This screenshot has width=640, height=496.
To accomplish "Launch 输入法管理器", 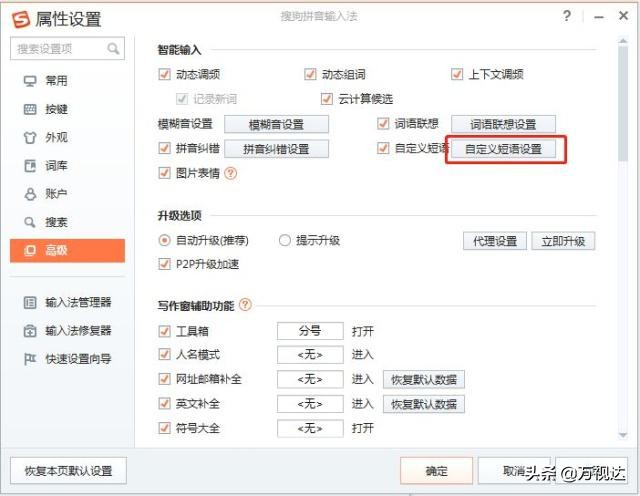I will tap(67, 302).
